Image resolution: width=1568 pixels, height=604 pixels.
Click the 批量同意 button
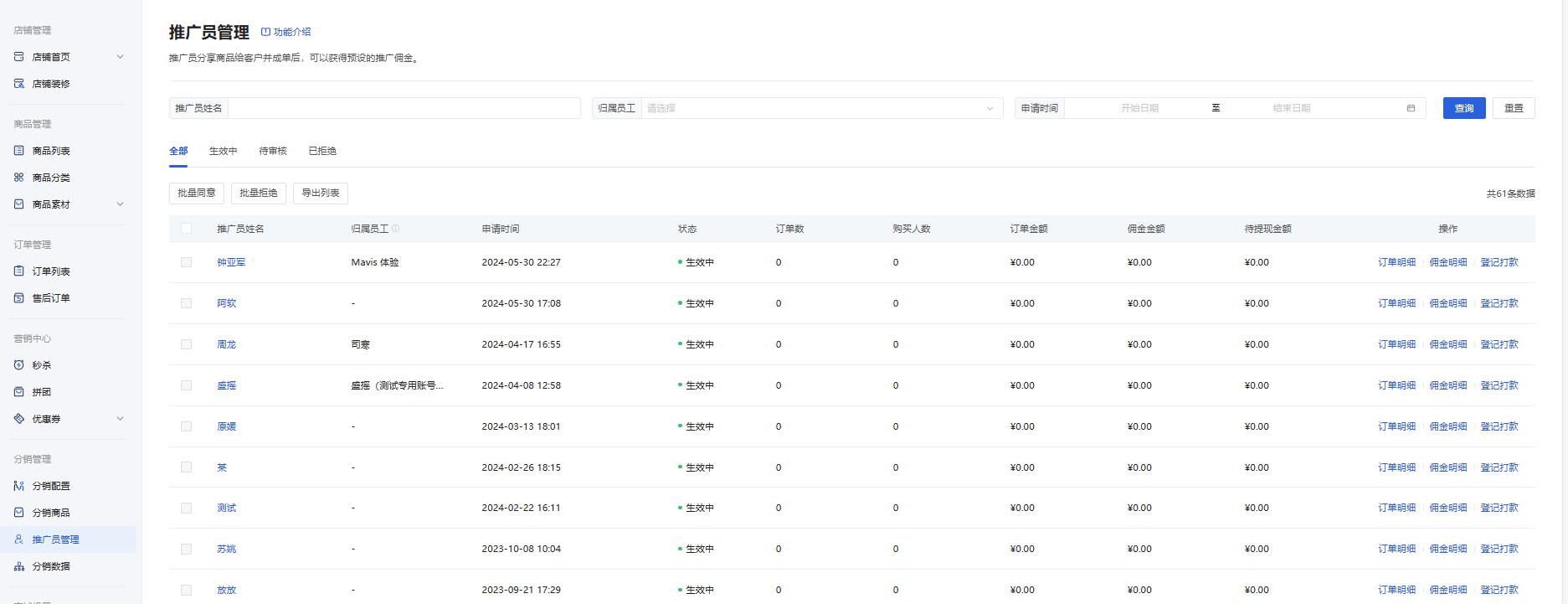pos(197,193)
